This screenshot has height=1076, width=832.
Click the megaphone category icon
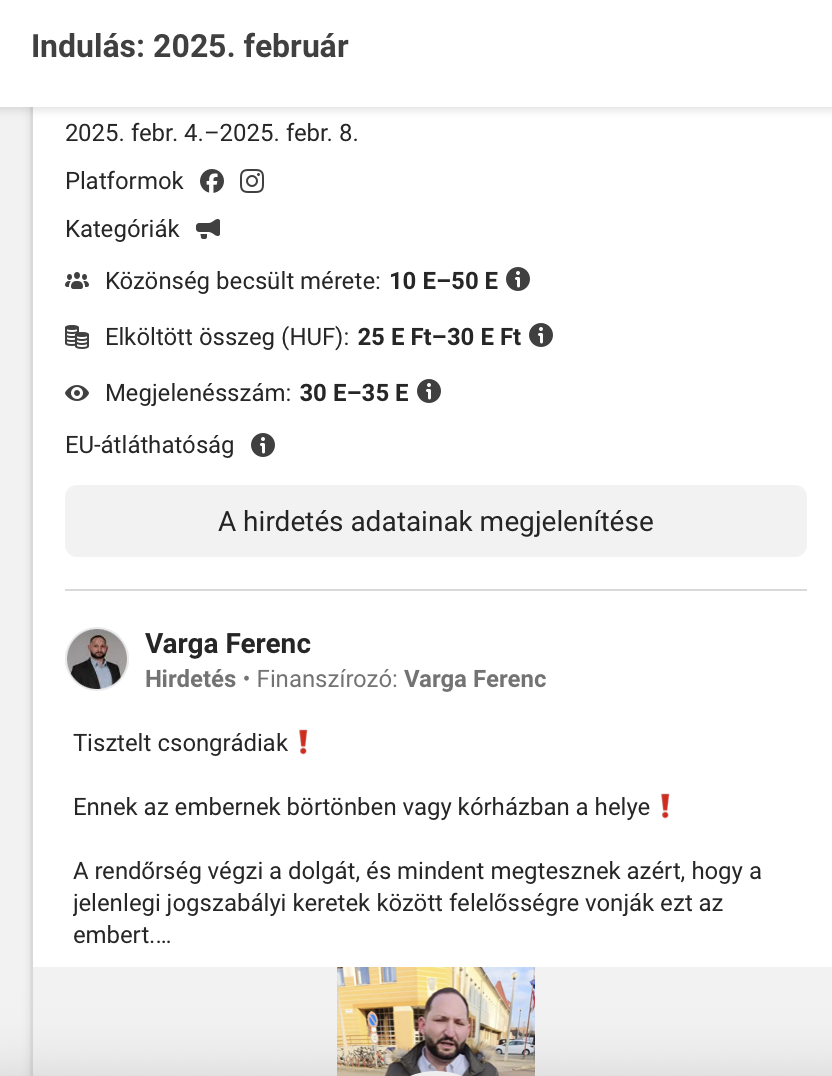(x=208, y=229)
